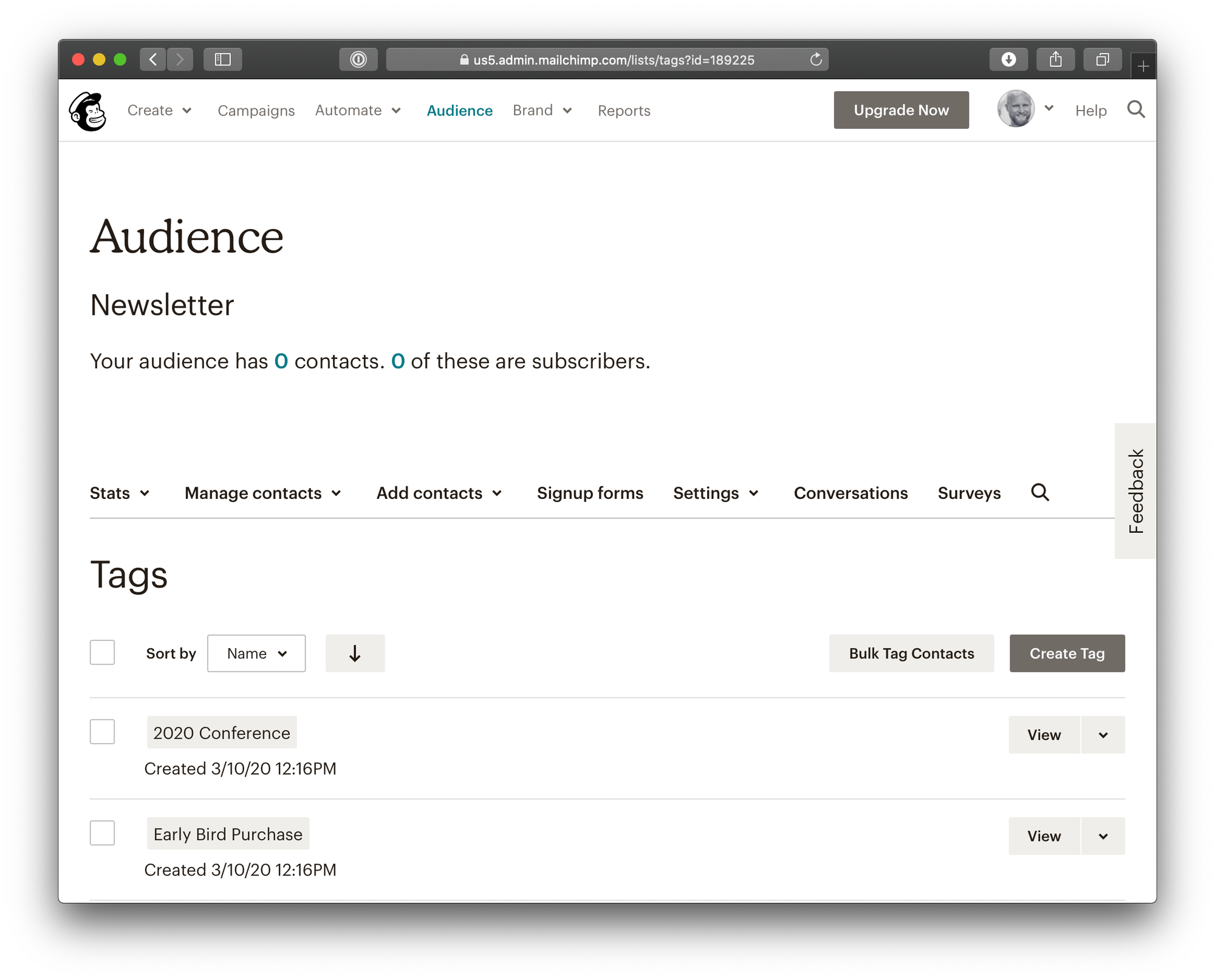Click the Safari reload page icon
The height and width of the screenshot is (980, 1215).
[816, 60]
